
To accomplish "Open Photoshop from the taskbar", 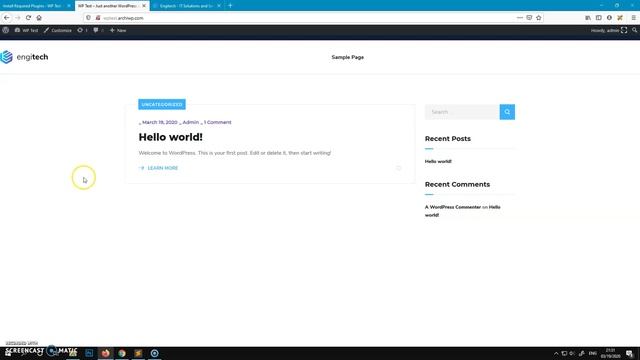I will (x=89, y=353).
